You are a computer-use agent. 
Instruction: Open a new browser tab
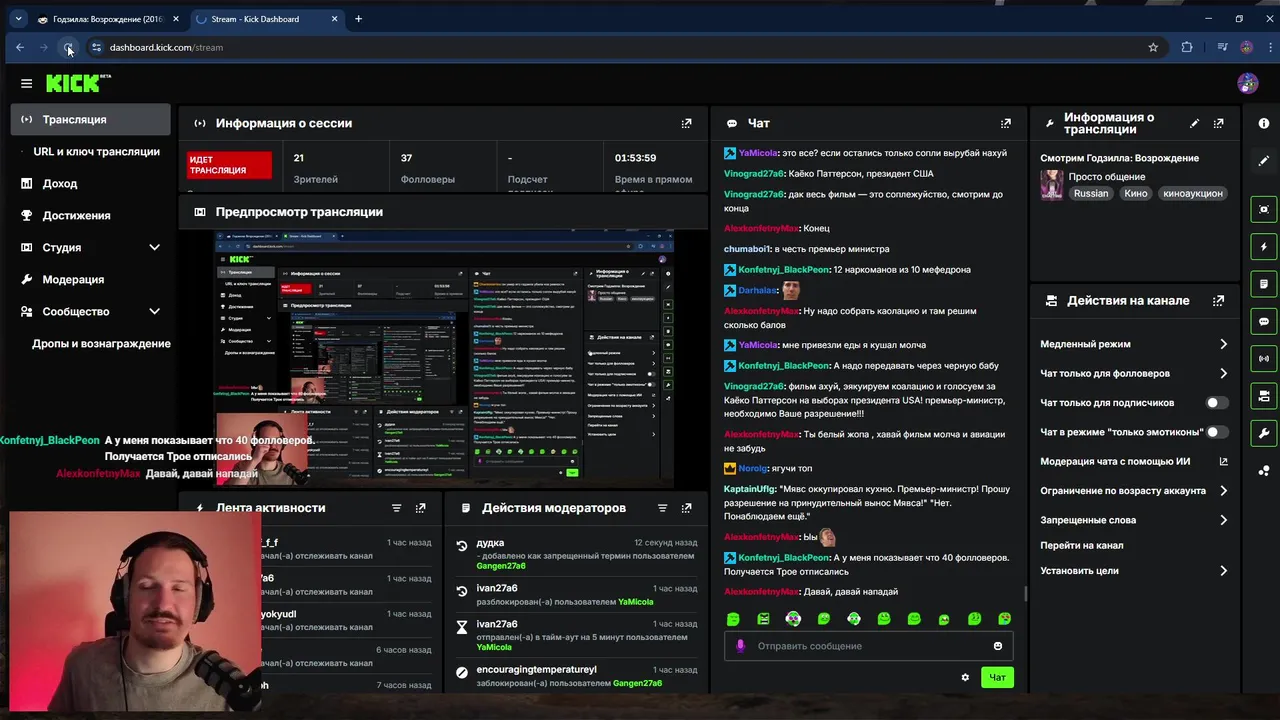(358, 19)
